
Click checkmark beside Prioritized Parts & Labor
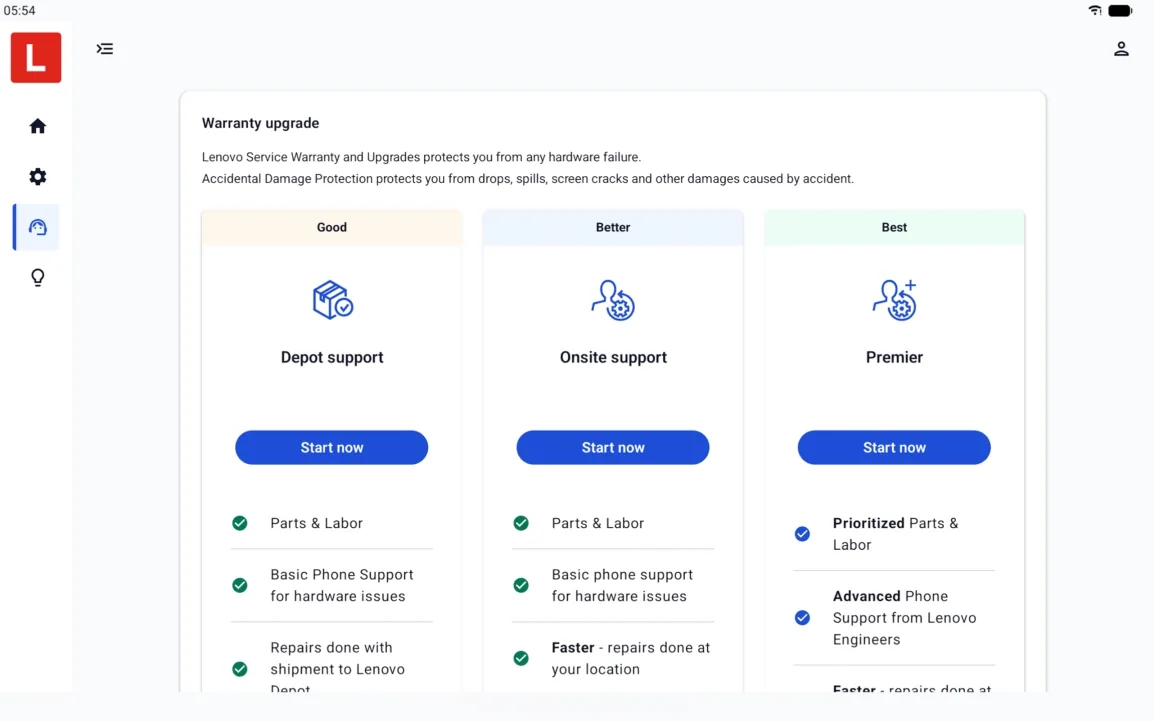tap(802, 534)
